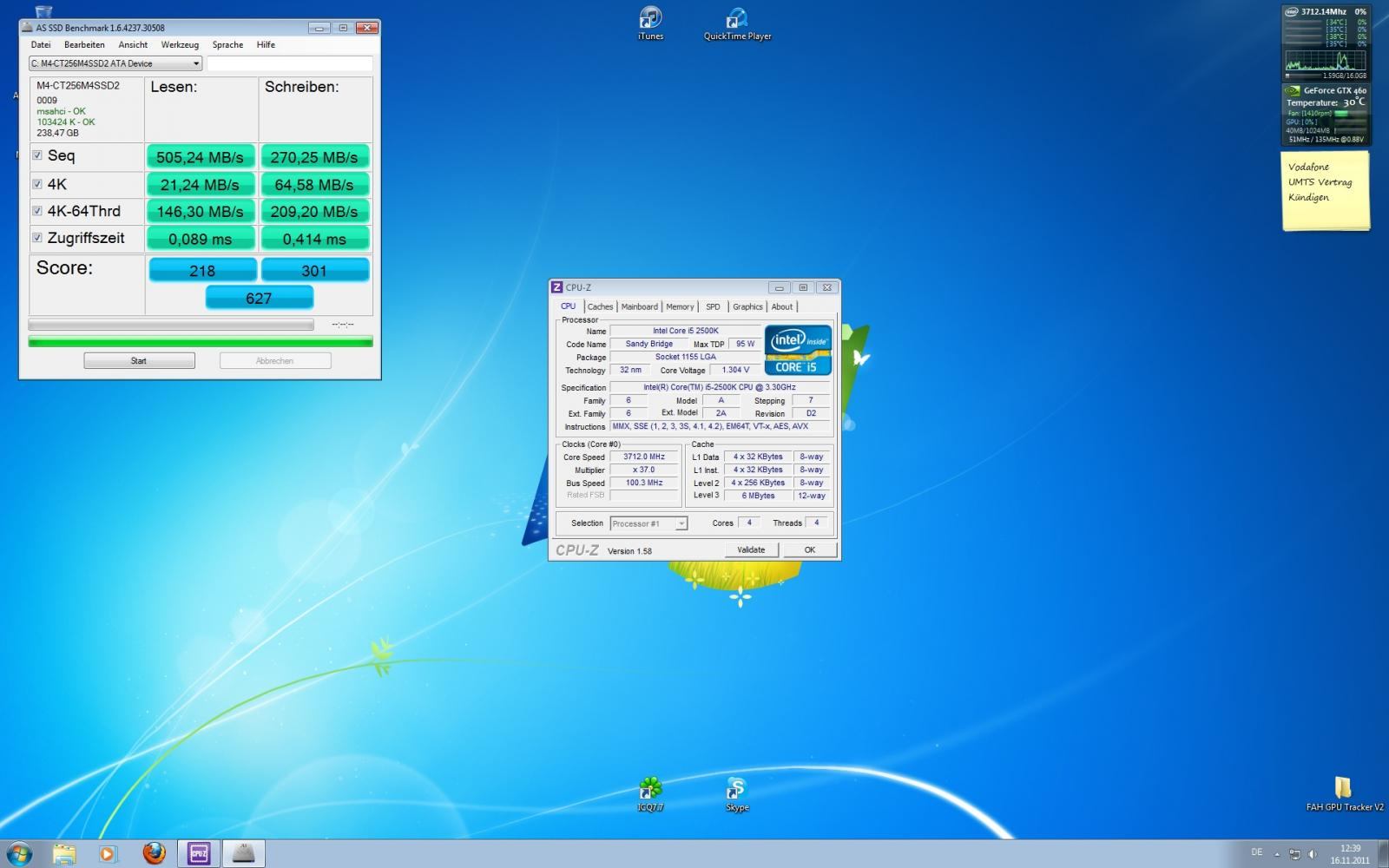The image size is (1389, 868).
Task: Click the grey progress bar above it
Action: click(171, 325)
